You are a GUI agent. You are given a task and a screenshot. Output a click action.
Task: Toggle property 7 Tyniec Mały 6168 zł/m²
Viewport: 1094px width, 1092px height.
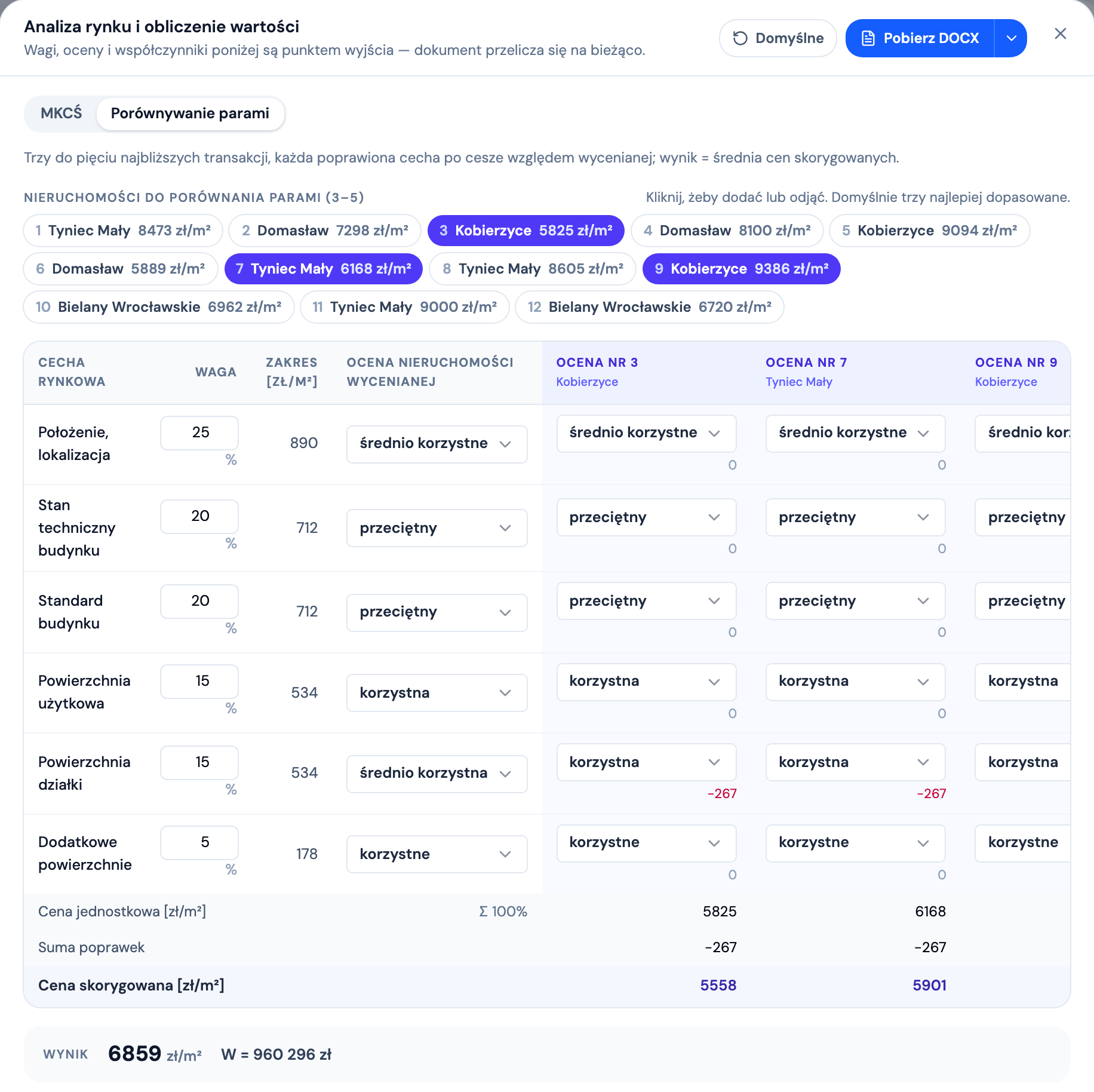click(x=323, y=269)
